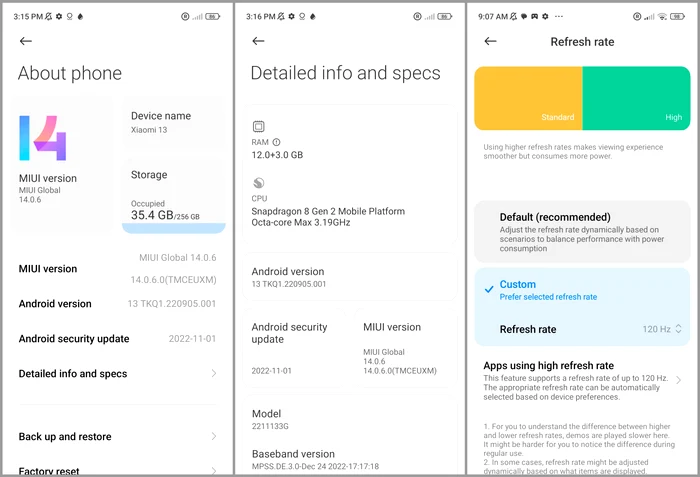Tap the Model 2211133G entry
This screenshot has width=700, height=477.
pyautogui.click(x=350, y=419)
